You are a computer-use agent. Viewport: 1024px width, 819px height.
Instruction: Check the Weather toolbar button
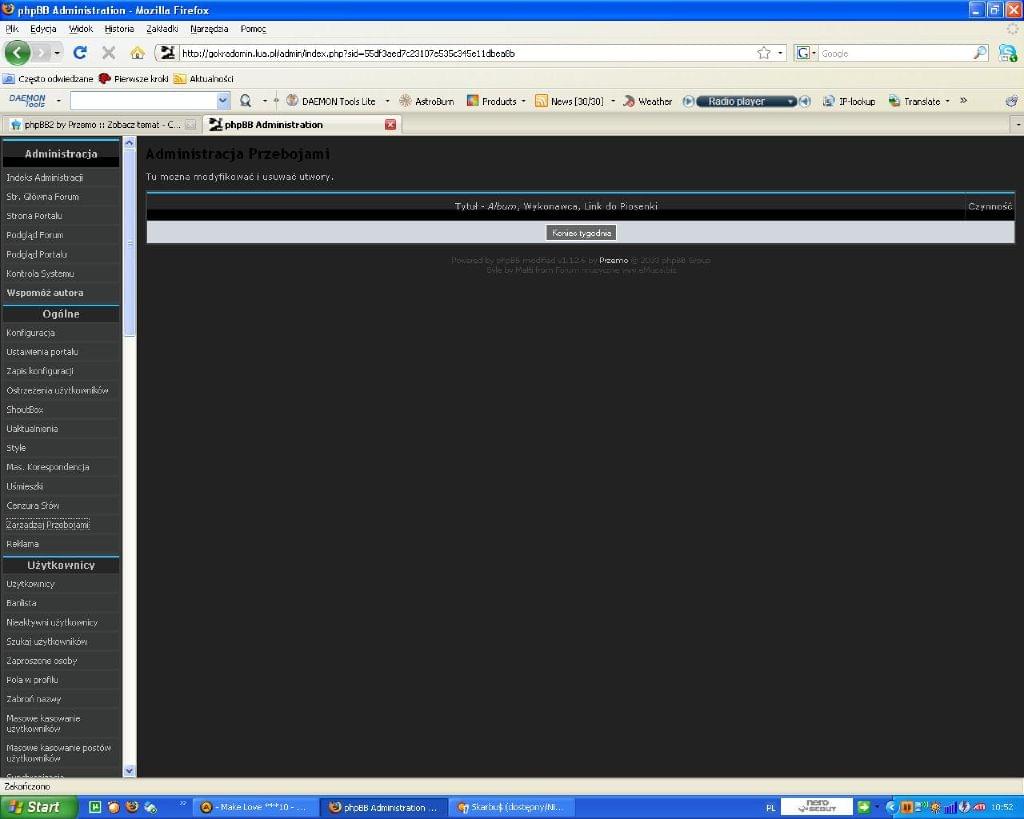coord(647,101)
